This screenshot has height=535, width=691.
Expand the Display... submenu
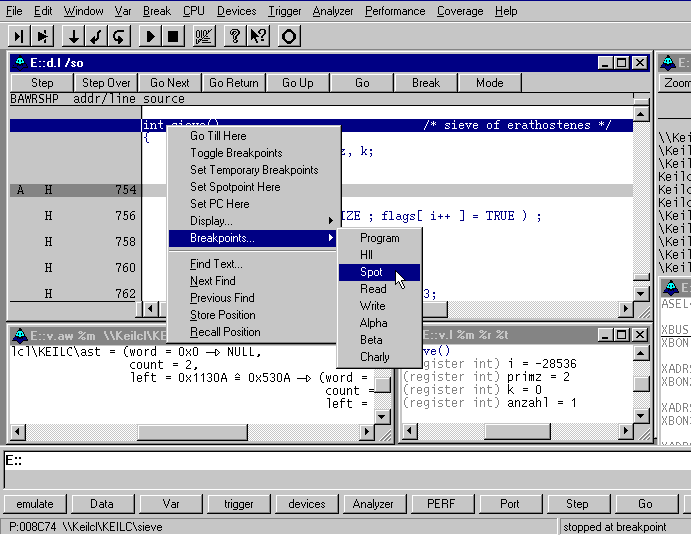(253, 221)
